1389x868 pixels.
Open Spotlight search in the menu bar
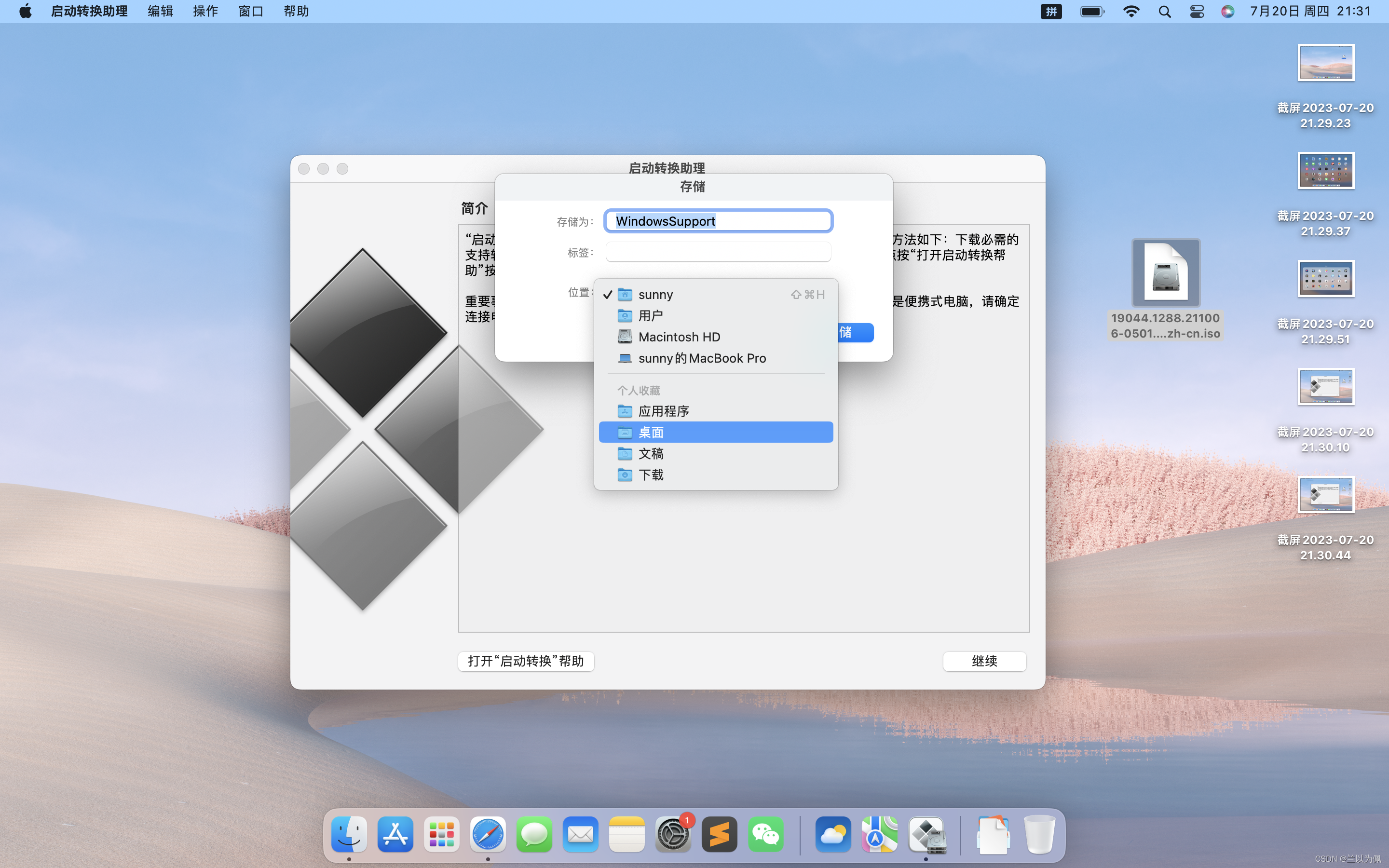coord(1165,12)
